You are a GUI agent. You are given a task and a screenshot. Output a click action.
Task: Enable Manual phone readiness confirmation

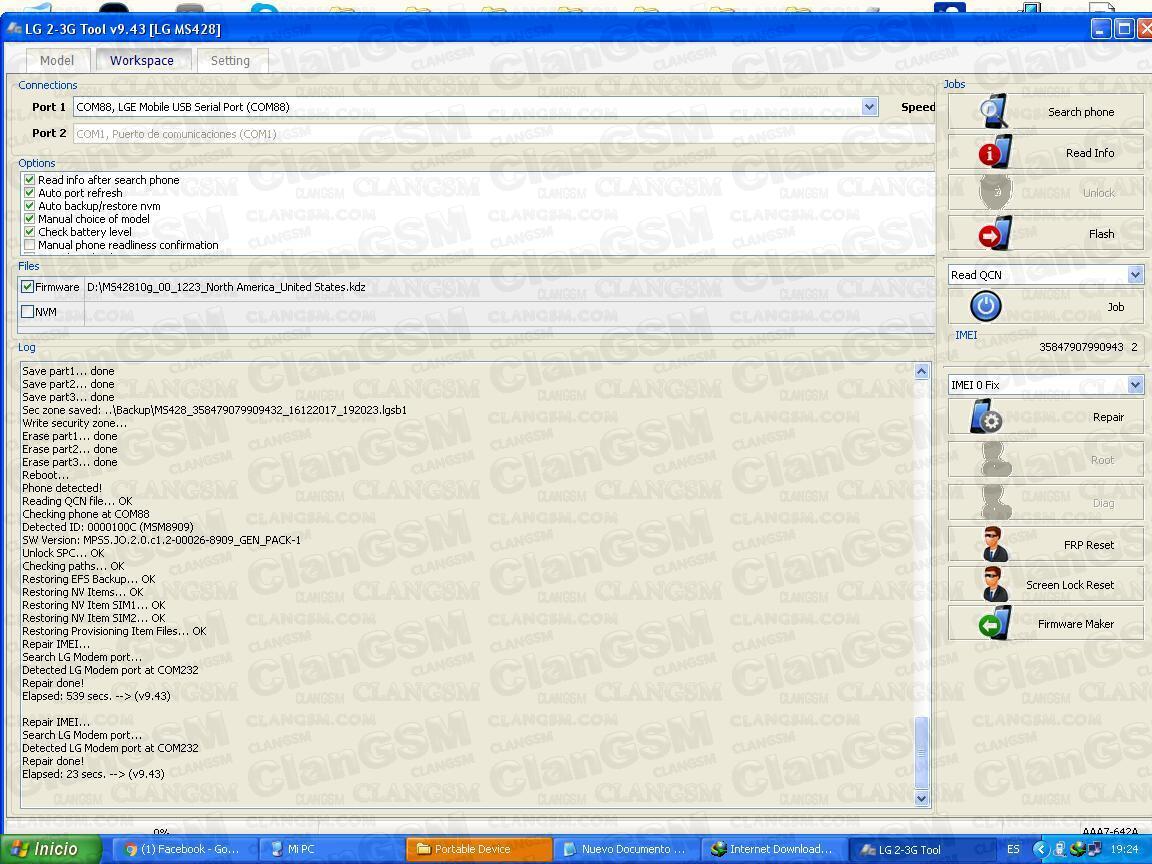[x=29, y=245]
